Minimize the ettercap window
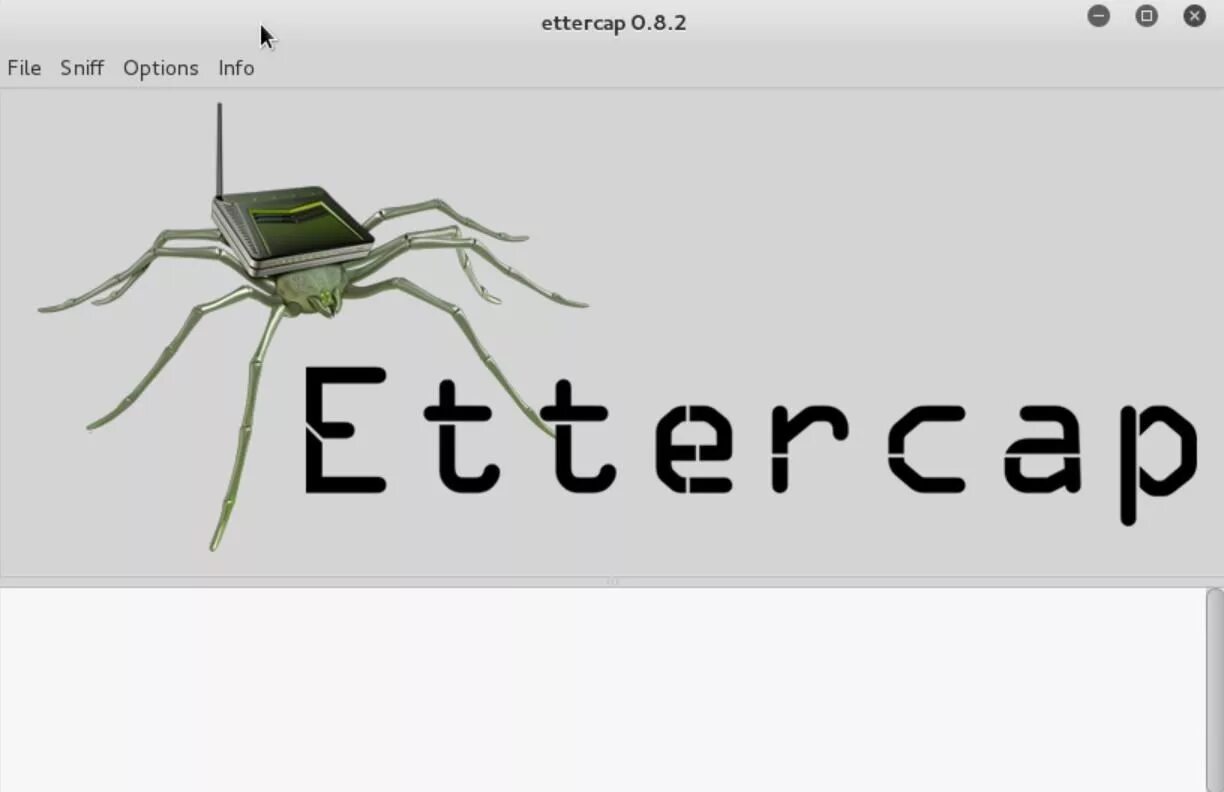Screen dimensions: 1224x792 click(1099, 16)
